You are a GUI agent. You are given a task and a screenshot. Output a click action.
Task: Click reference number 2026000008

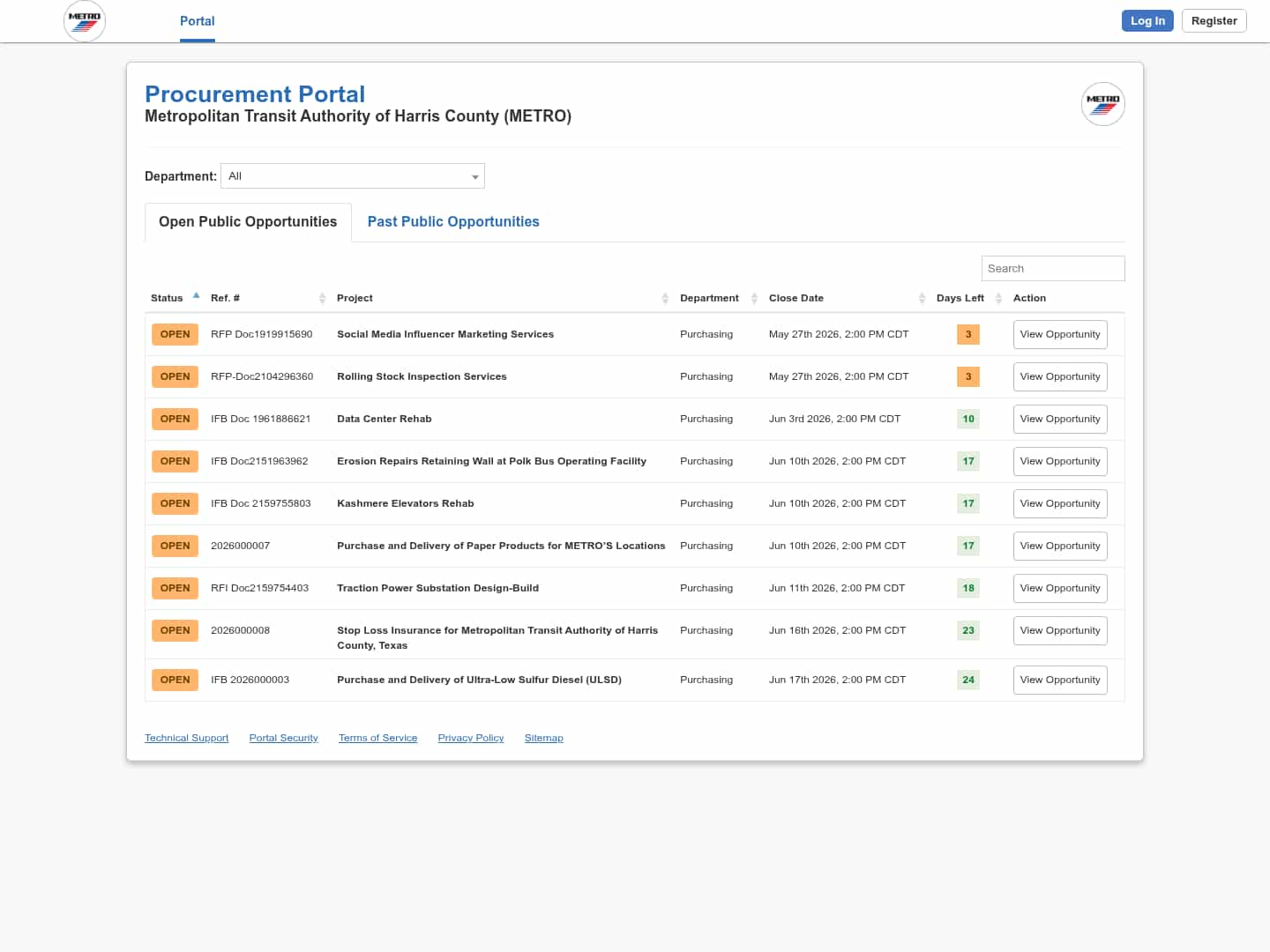click(241, 631)
